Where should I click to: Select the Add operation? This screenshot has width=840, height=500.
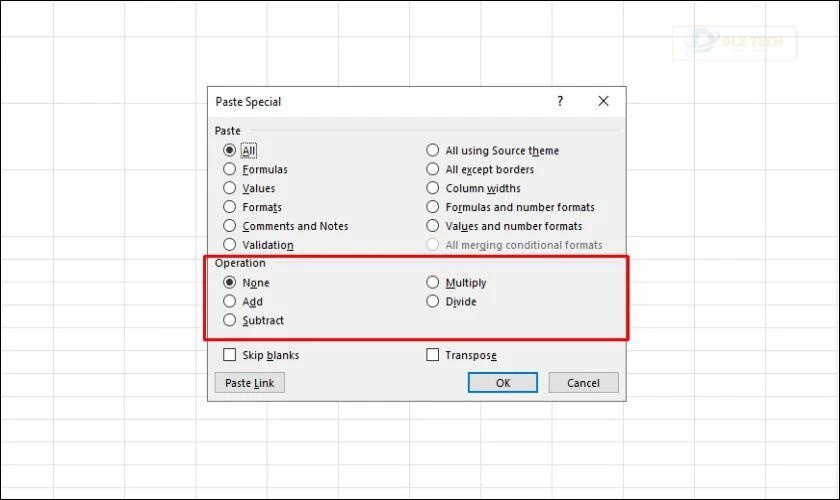[x=230, y=301]
